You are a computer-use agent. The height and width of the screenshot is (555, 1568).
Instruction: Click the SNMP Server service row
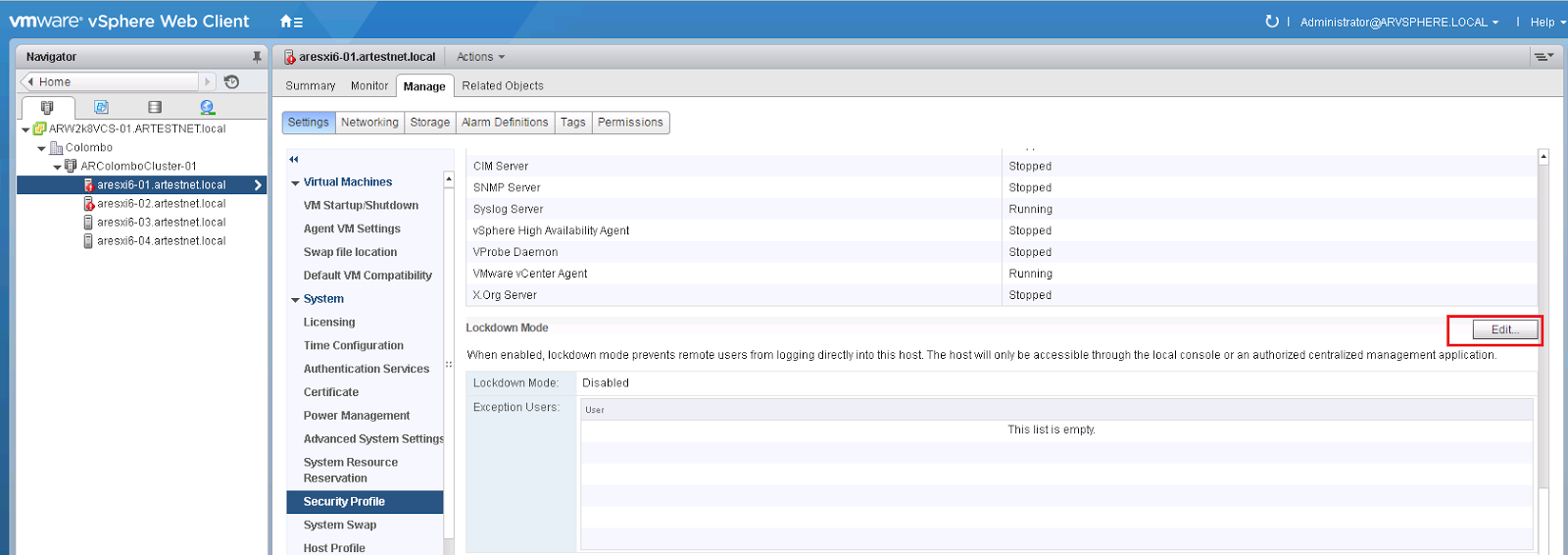click(1002, 187)
